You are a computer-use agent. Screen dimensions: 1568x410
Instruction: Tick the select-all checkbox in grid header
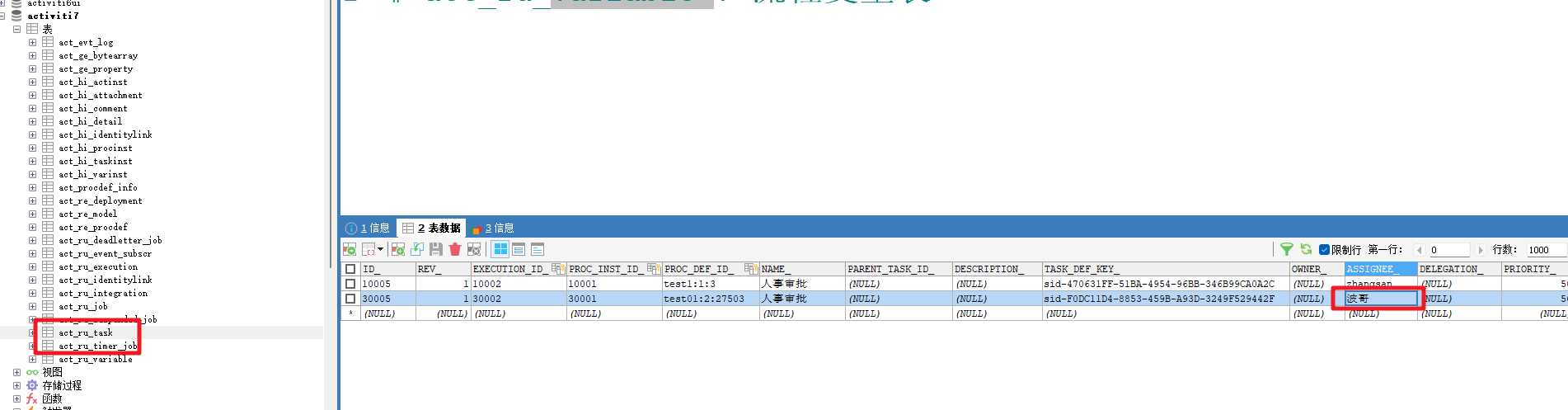tap(350, 269)
